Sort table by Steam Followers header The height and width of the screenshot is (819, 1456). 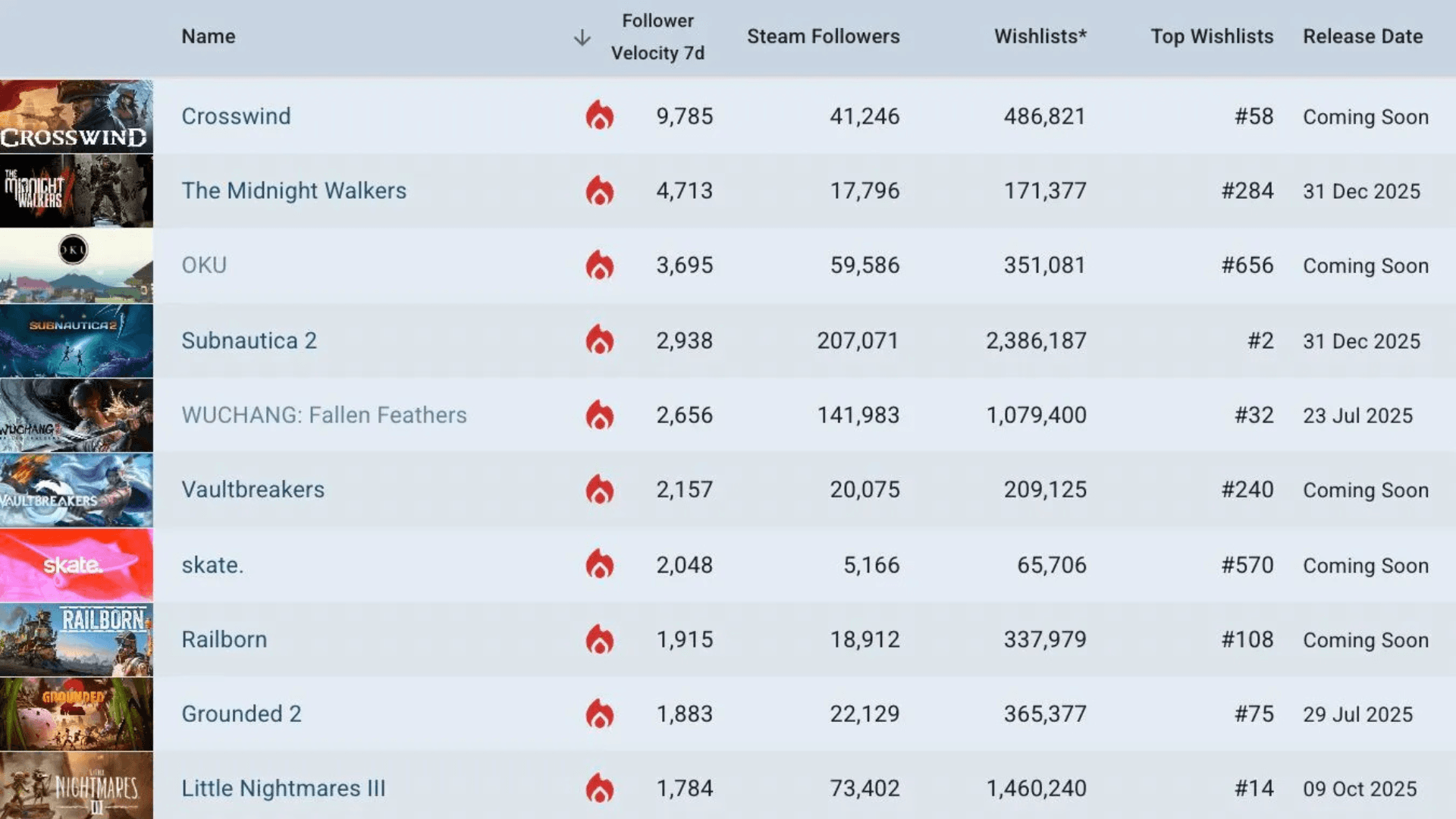point(823,36)
